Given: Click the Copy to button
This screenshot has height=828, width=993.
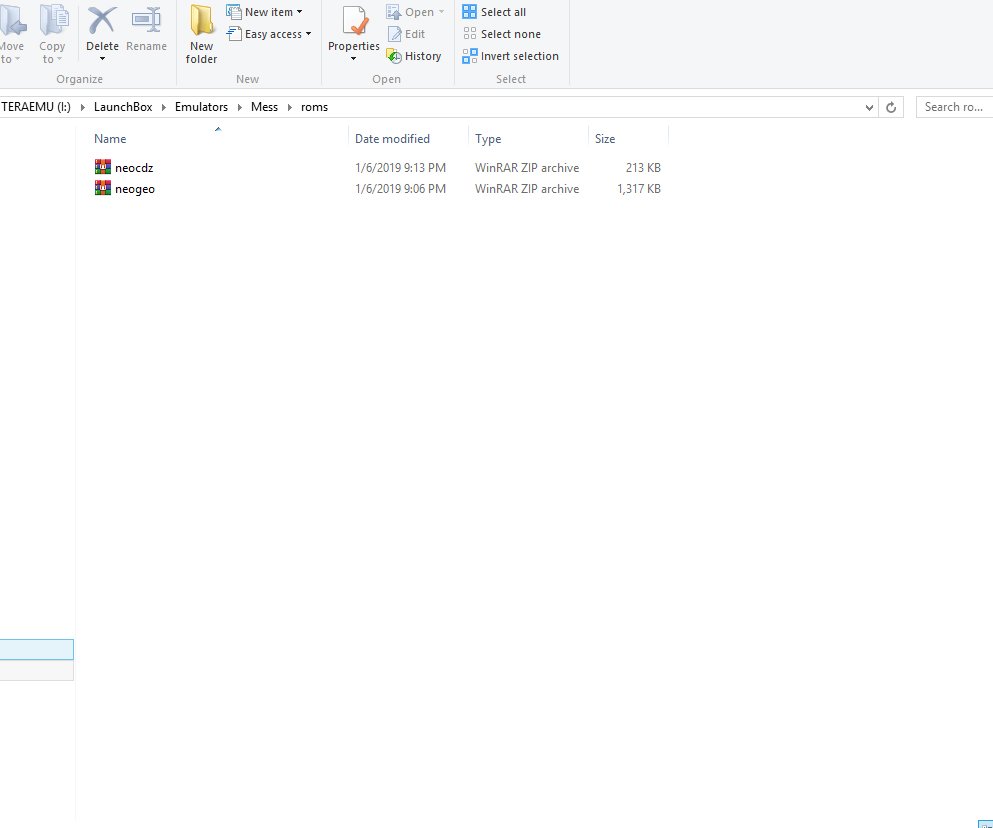Looking at the screenshot, I should (52, 35).
